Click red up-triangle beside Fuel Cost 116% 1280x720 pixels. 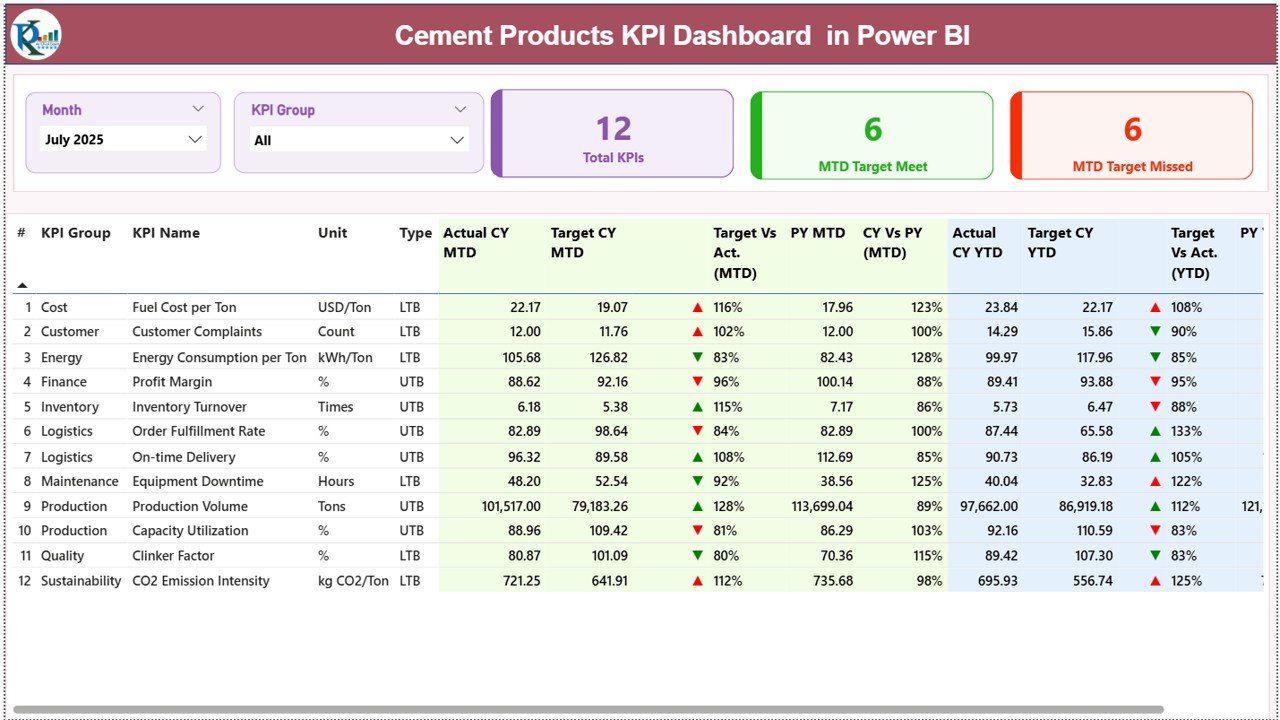(697, 307)
